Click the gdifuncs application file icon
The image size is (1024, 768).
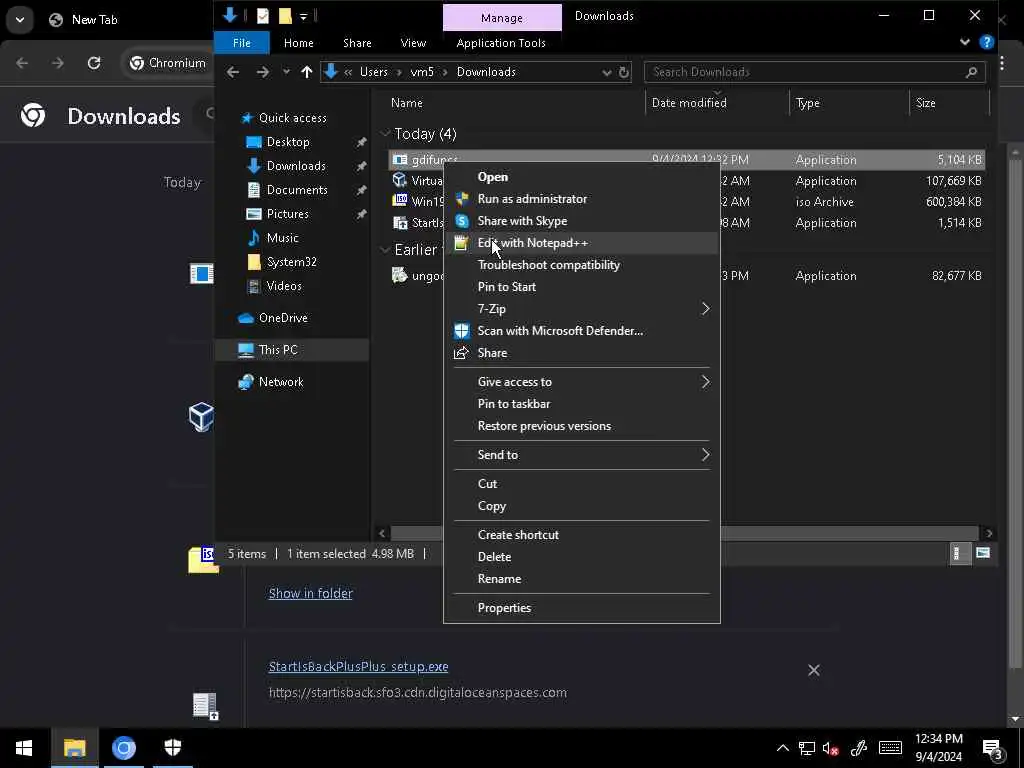coord(400,159)
